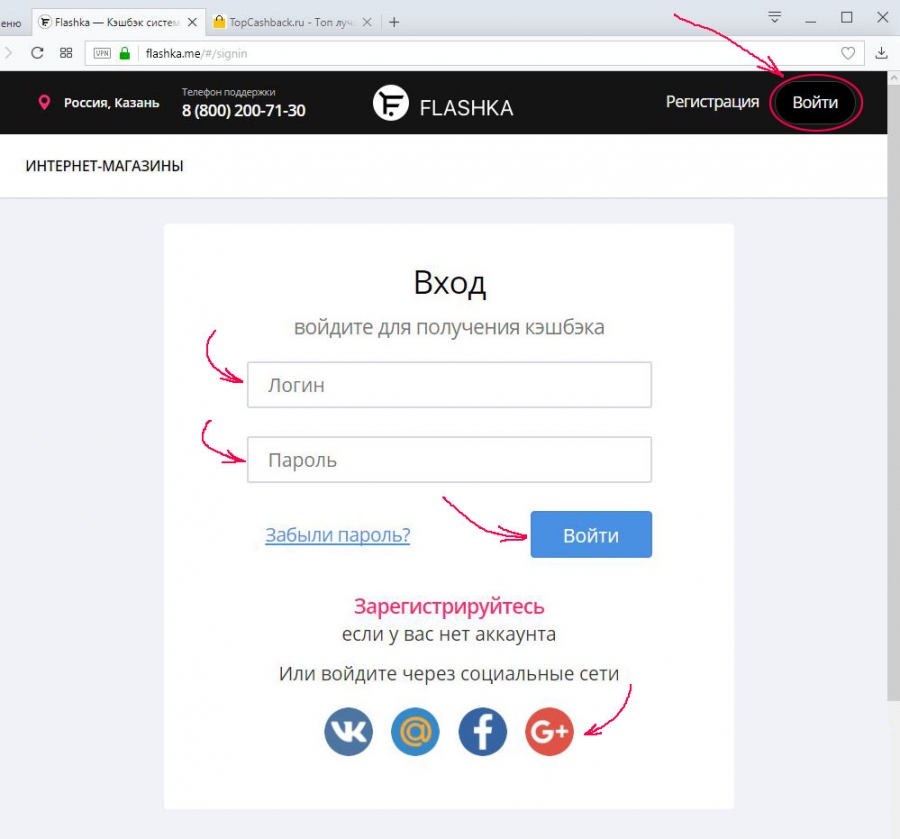Click the Пароль input field
Screen dimensions: 900x839
[x=449, y=460]
